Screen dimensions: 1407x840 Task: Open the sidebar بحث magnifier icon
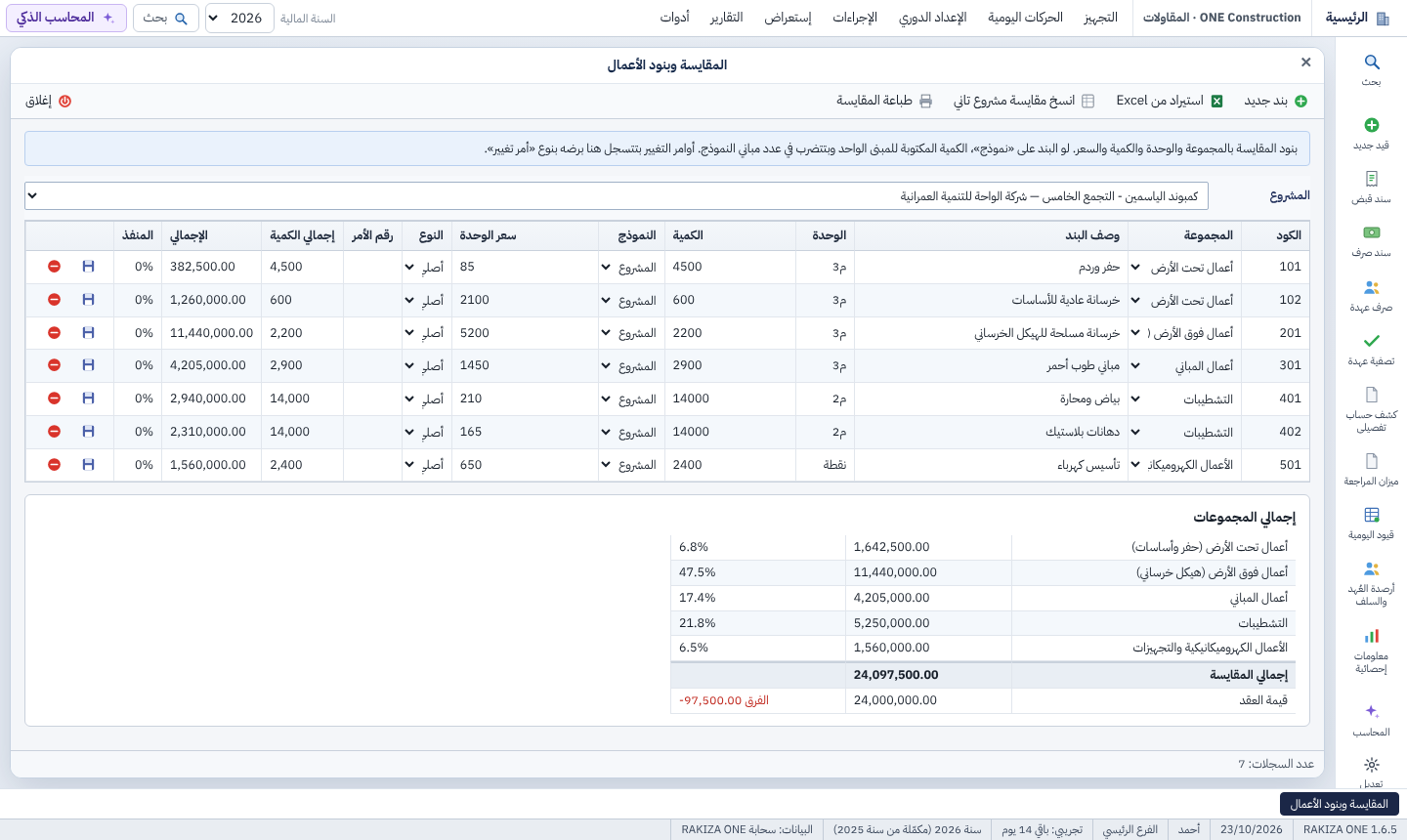tap(1372, 63)
